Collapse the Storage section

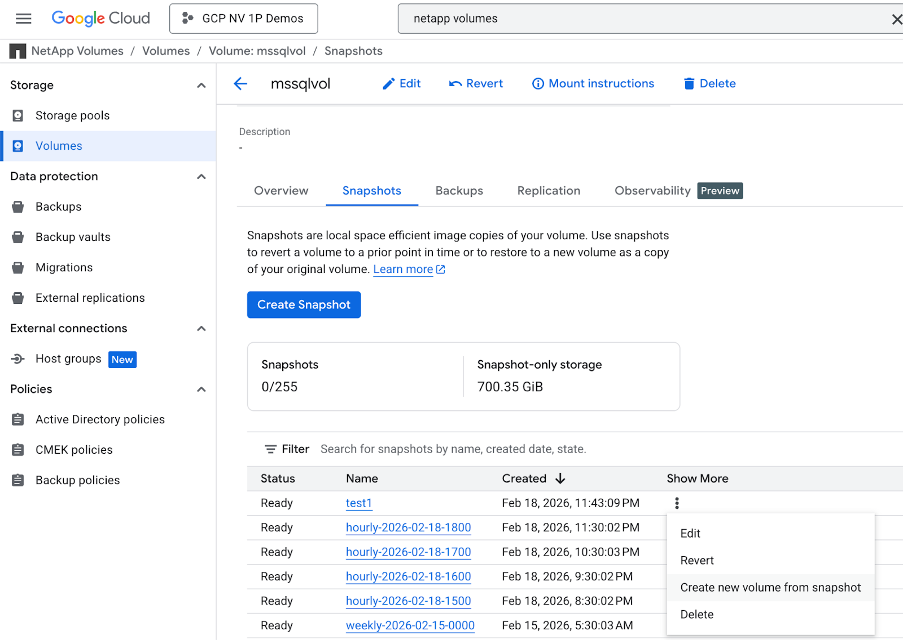pyautogui.click(x=201, y=85)
